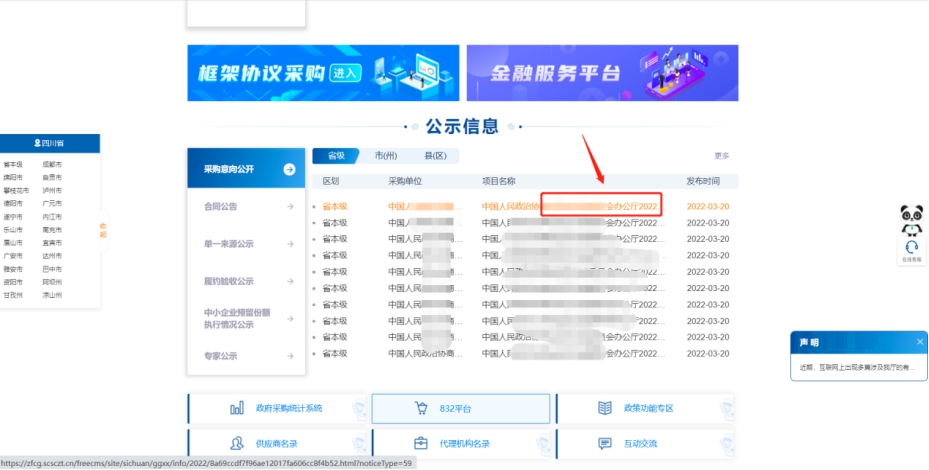Screen dimensions: 929x470
Task: Open the 金融服务平台 banner
Action: pyautogui.click(x=602, y=73)
